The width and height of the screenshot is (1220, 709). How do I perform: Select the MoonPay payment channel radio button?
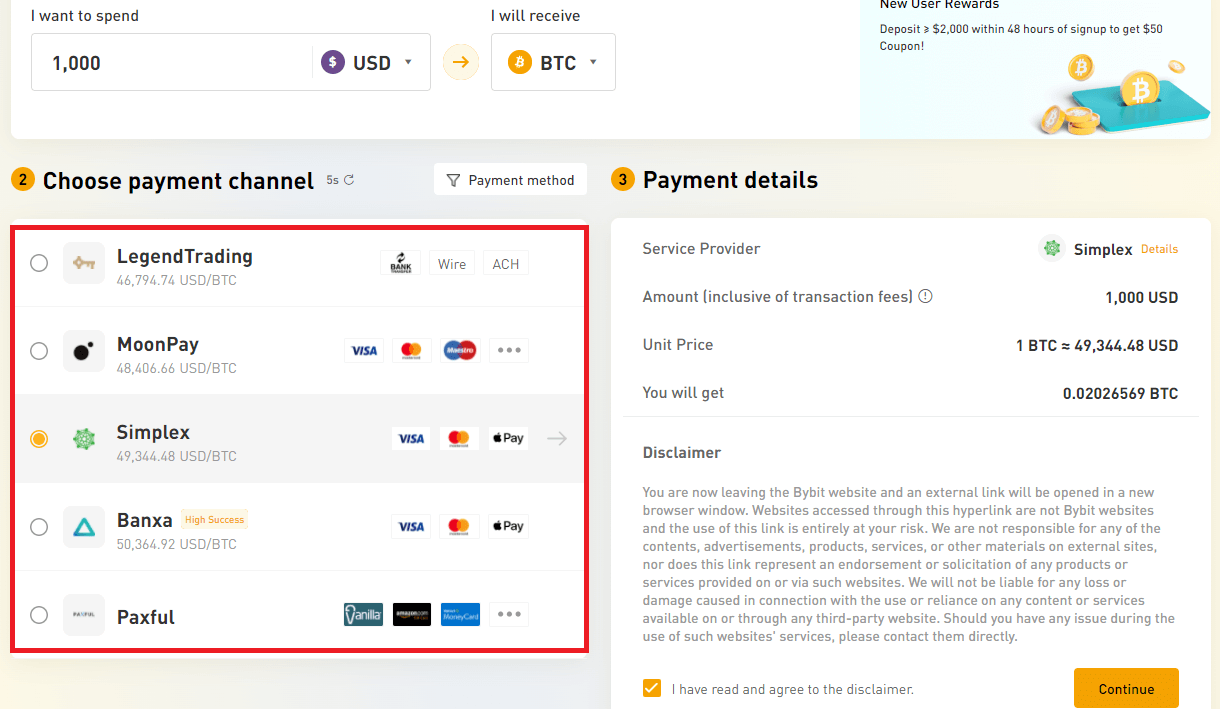(39, 351)
